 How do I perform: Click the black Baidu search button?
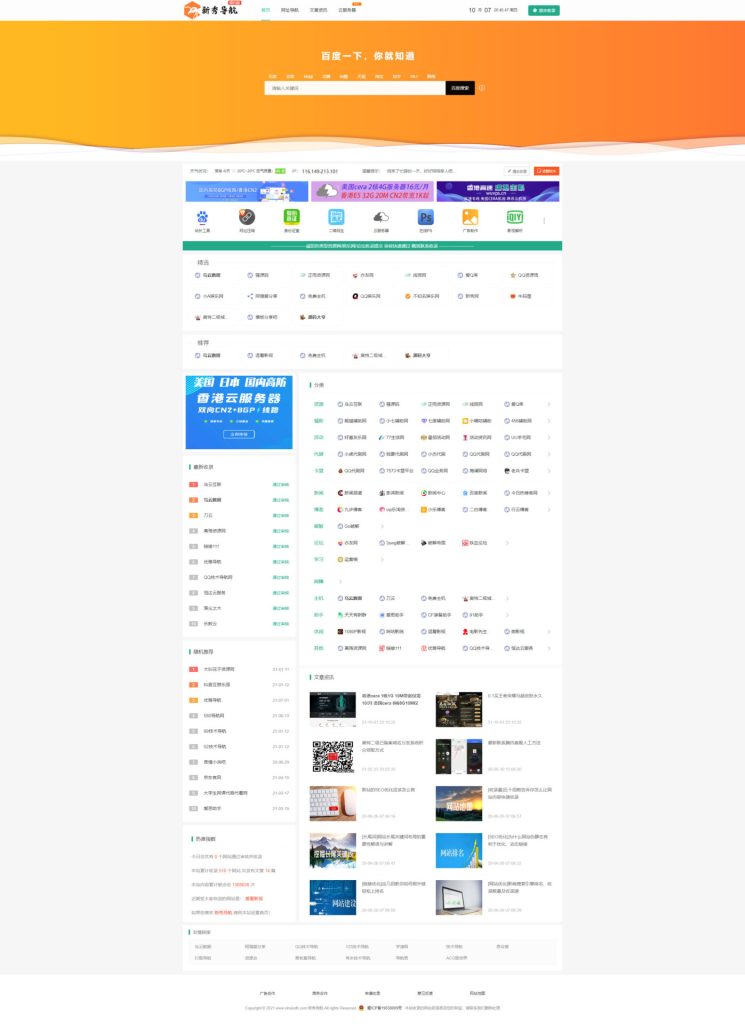460,88
